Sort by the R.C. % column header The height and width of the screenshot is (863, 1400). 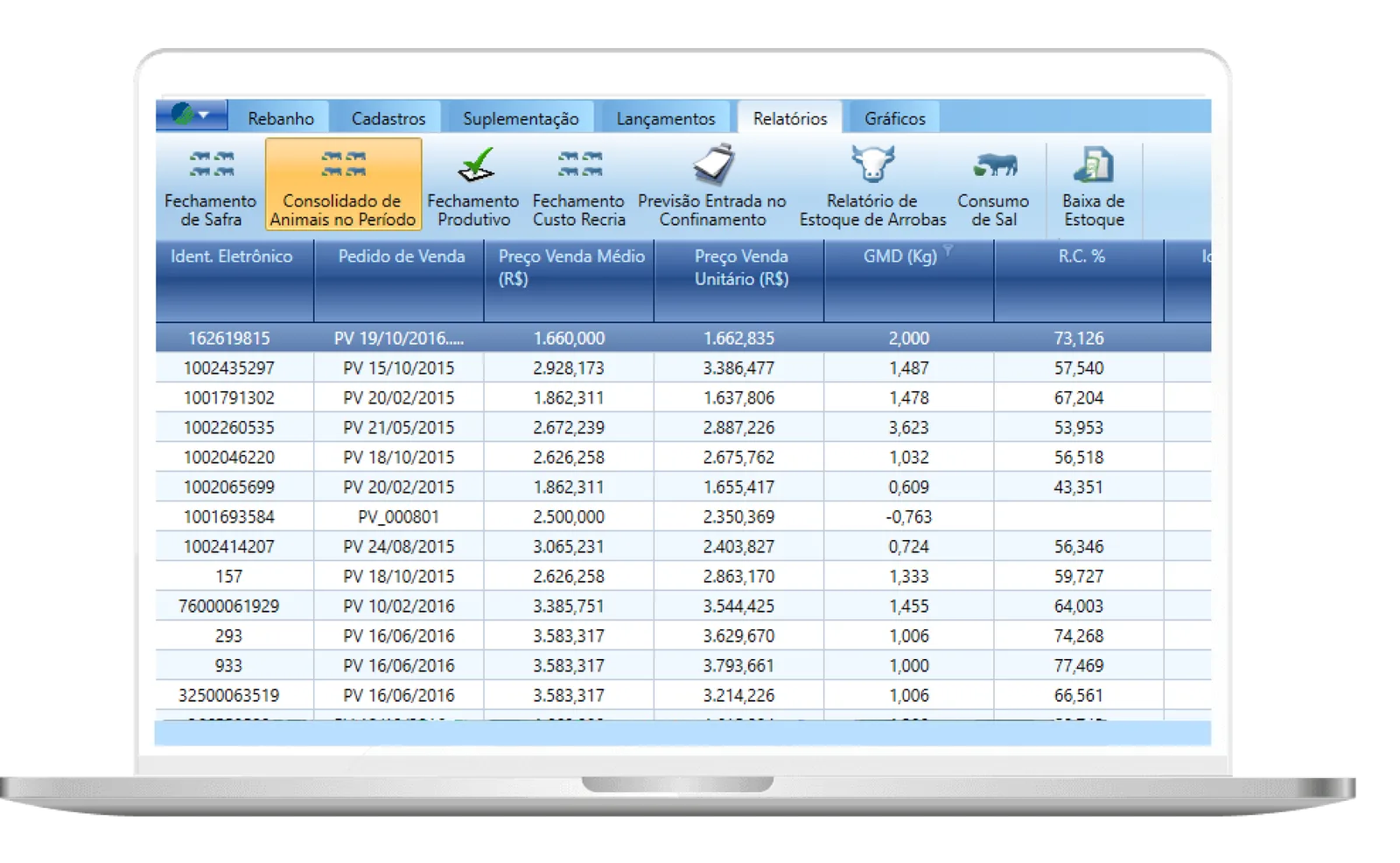pyautogui.click(x=1081, y=256)
